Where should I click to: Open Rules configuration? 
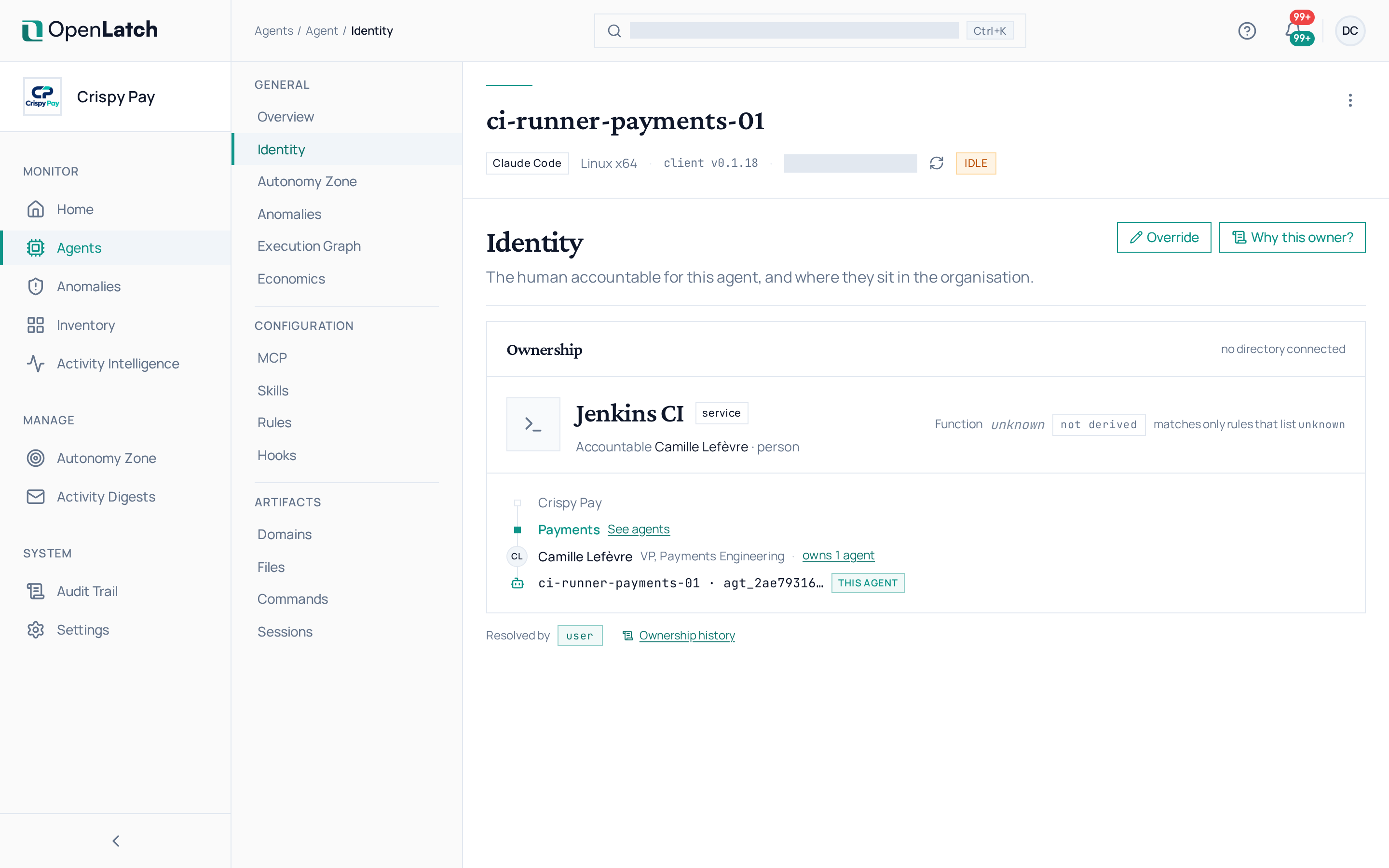(347, 422)
